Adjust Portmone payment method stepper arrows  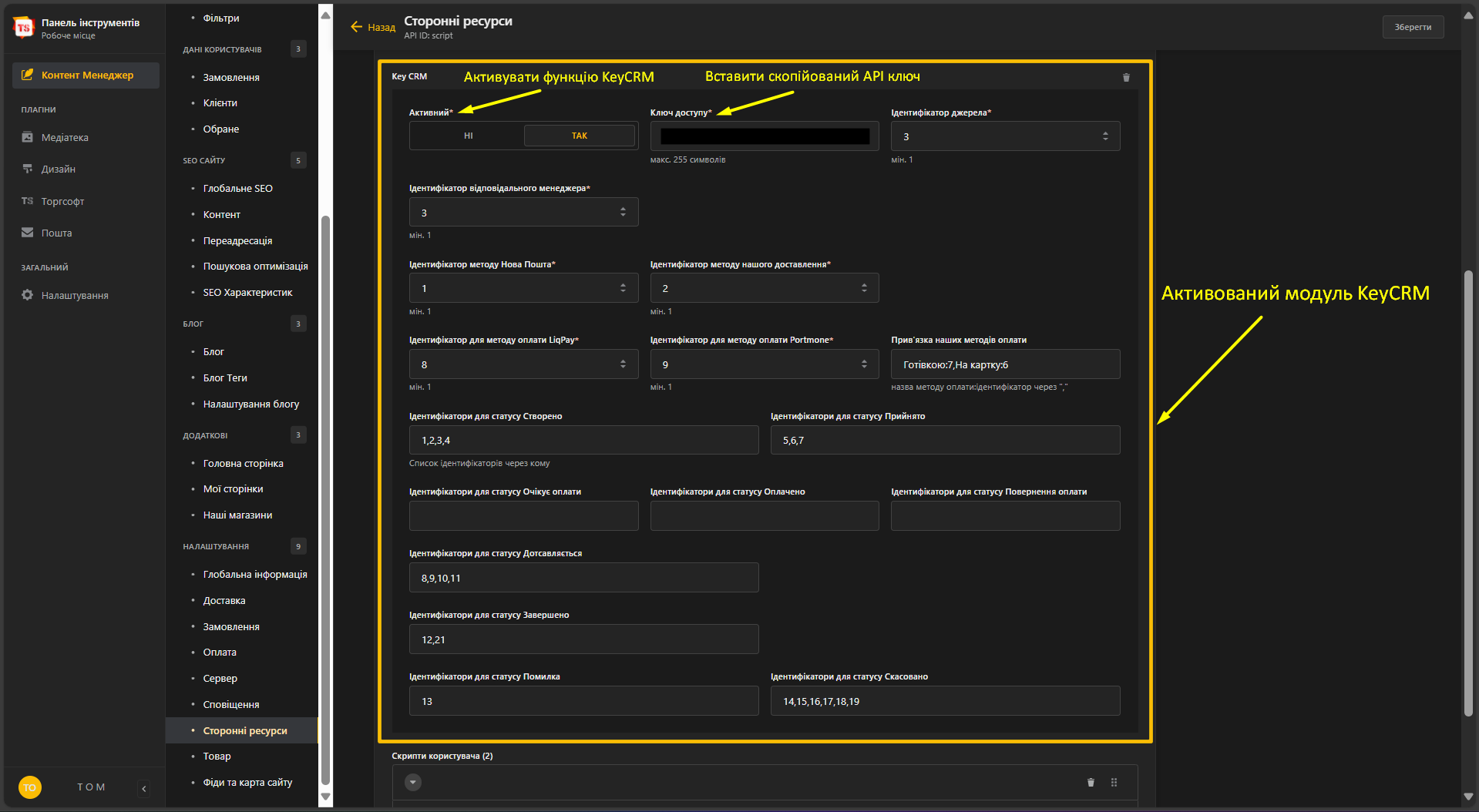[x=864, y=364]
